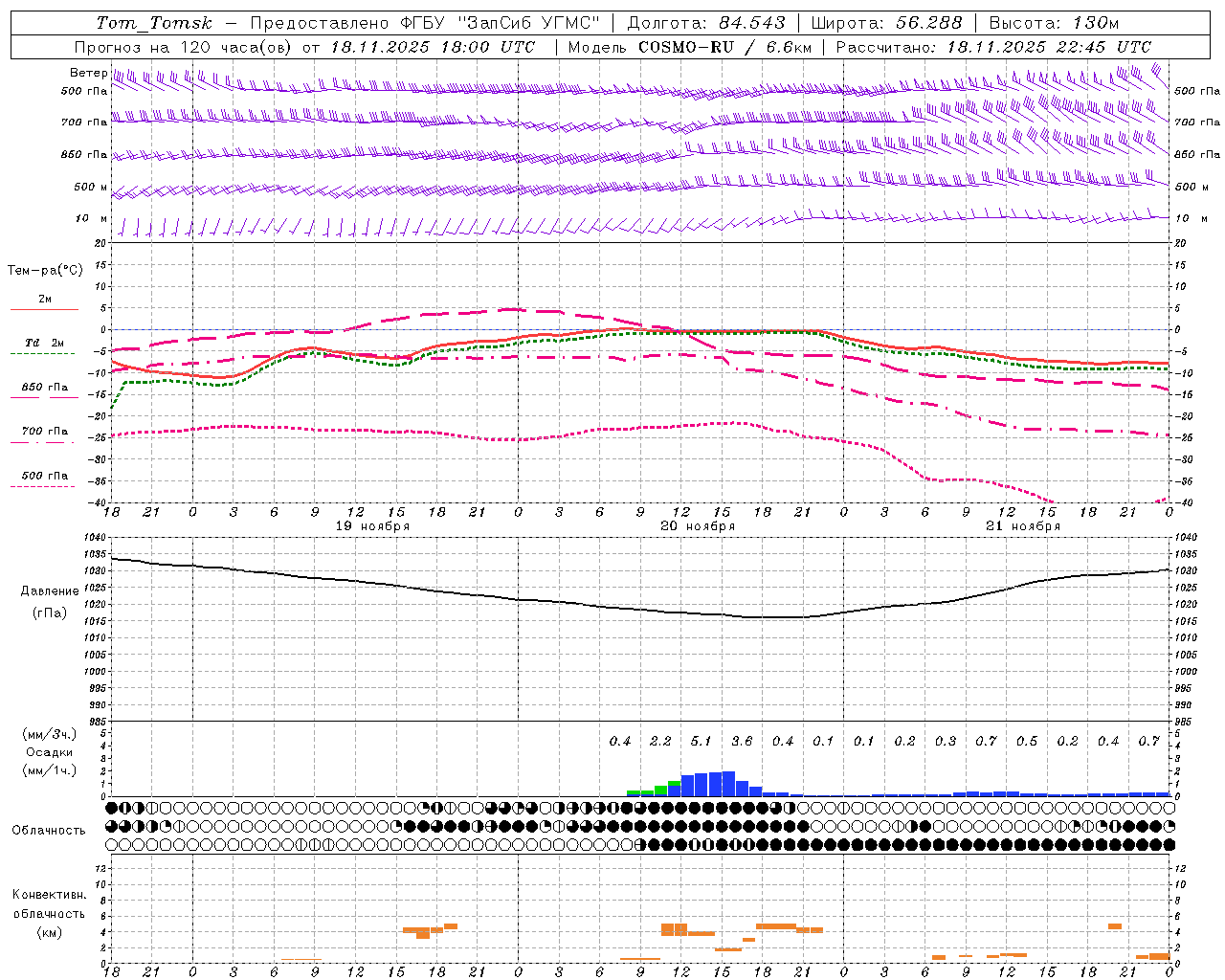This screenshot has width=1225, height=980.
Task: Click the Давление (гПа) pressure label
Action: 50,602
